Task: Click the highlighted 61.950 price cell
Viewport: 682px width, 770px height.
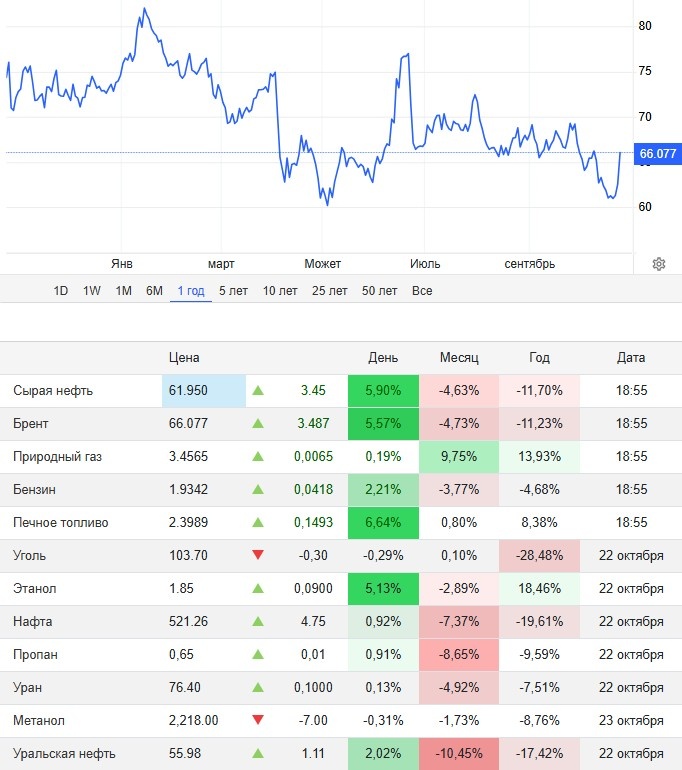Action: [203, 391]
